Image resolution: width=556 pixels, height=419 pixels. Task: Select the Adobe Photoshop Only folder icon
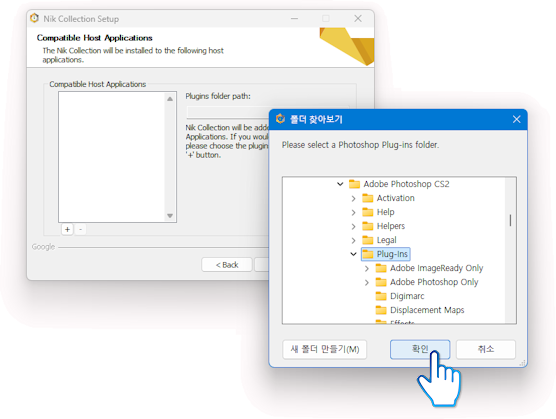pos(381,282)
